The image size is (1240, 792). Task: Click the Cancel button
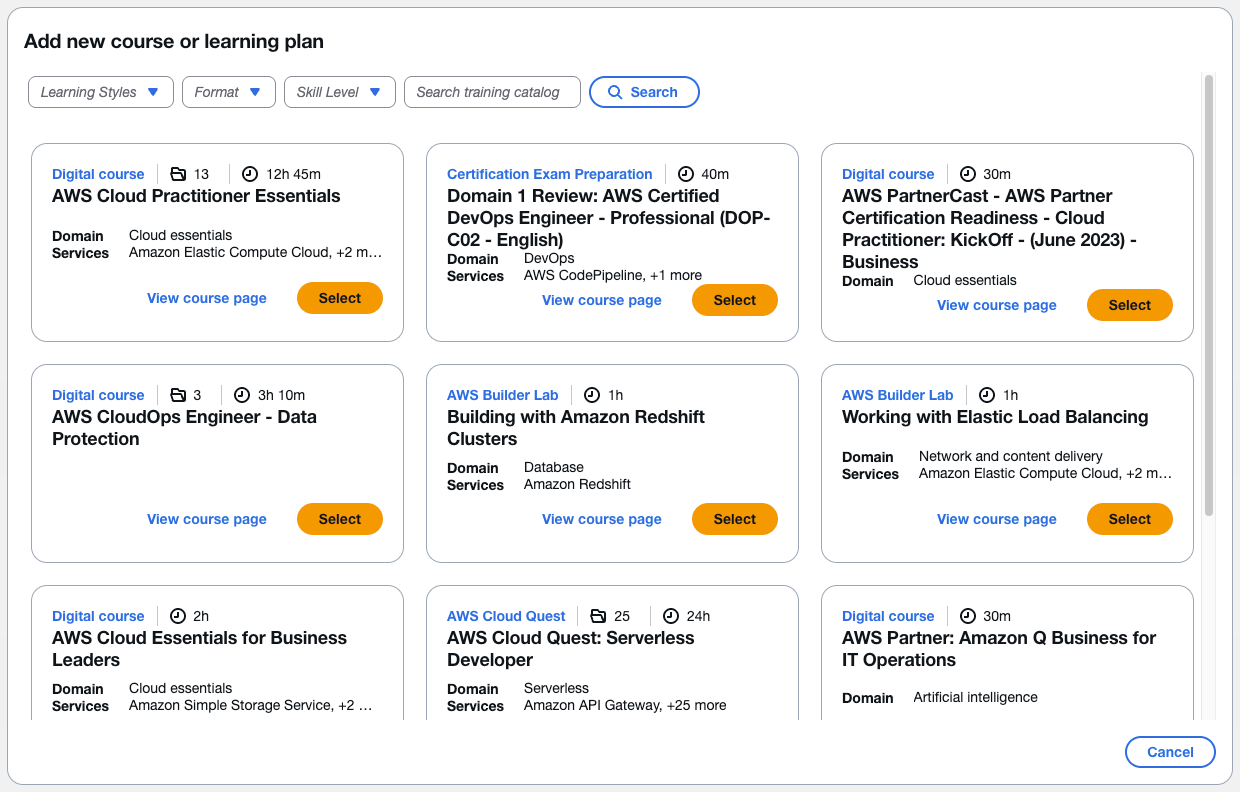pyautogui.click(x=1169, y=752)
